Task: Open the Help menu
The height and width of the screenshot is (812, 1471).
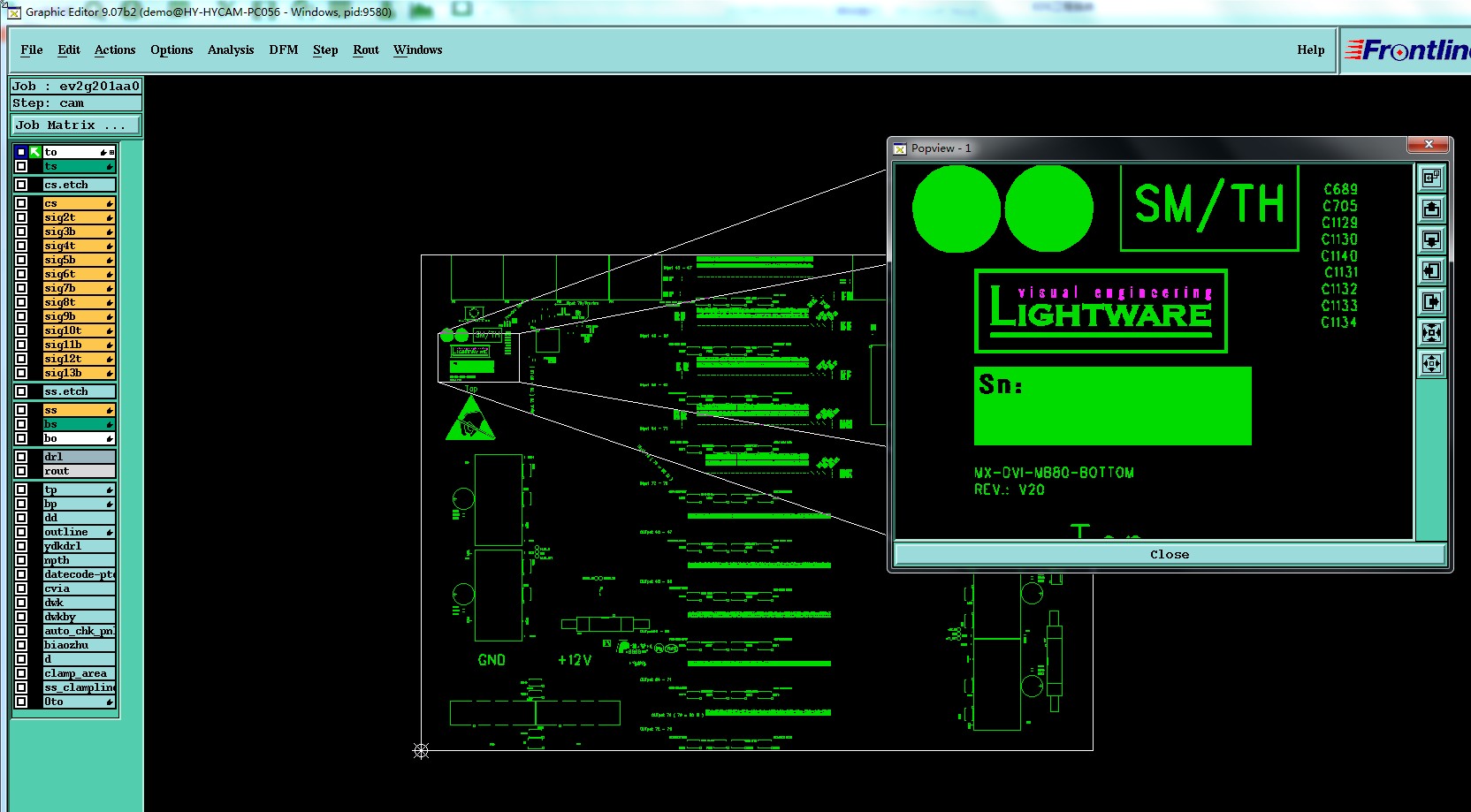Action: [1311, 49]
